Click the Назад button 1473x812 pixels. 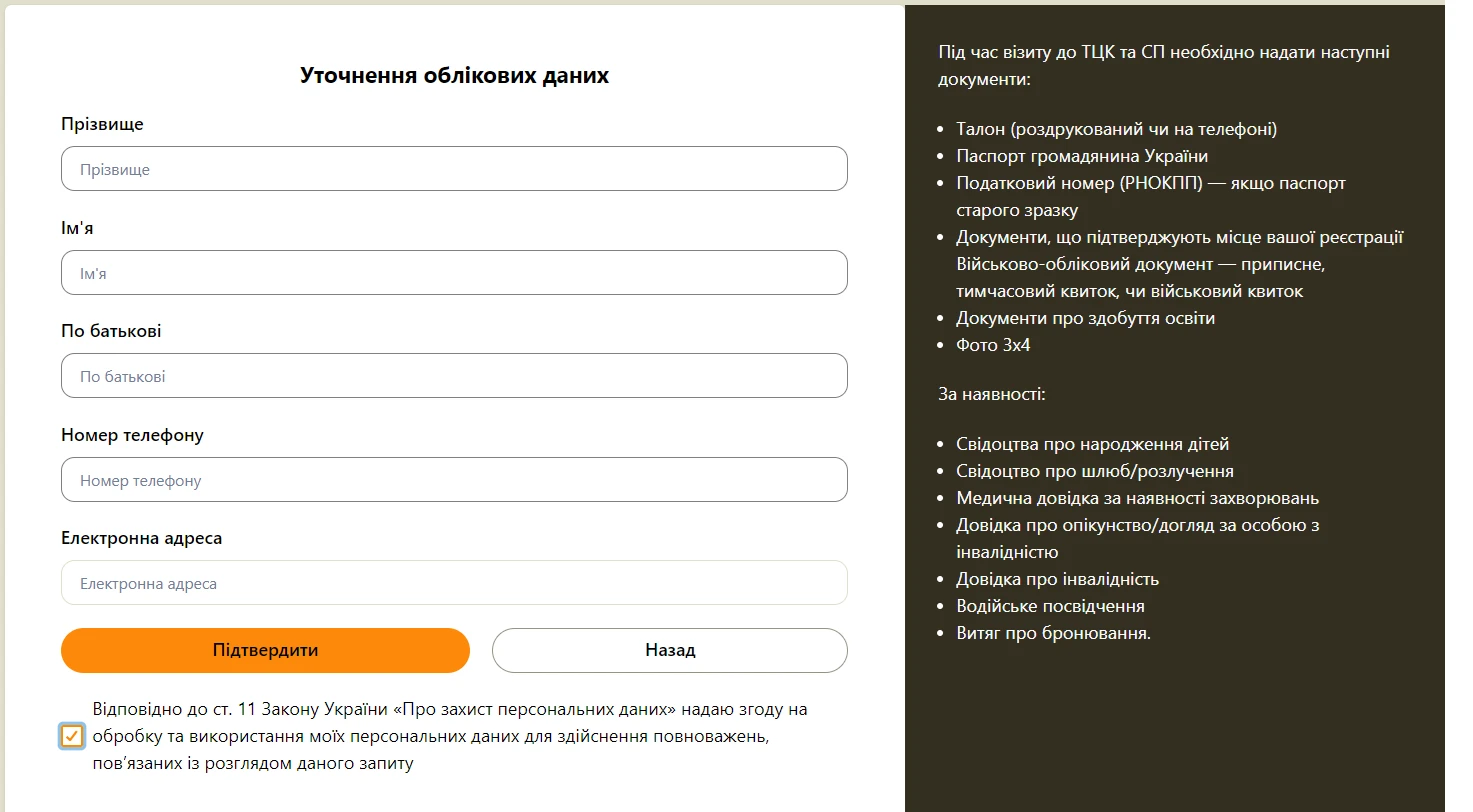[x=669, y=650]
